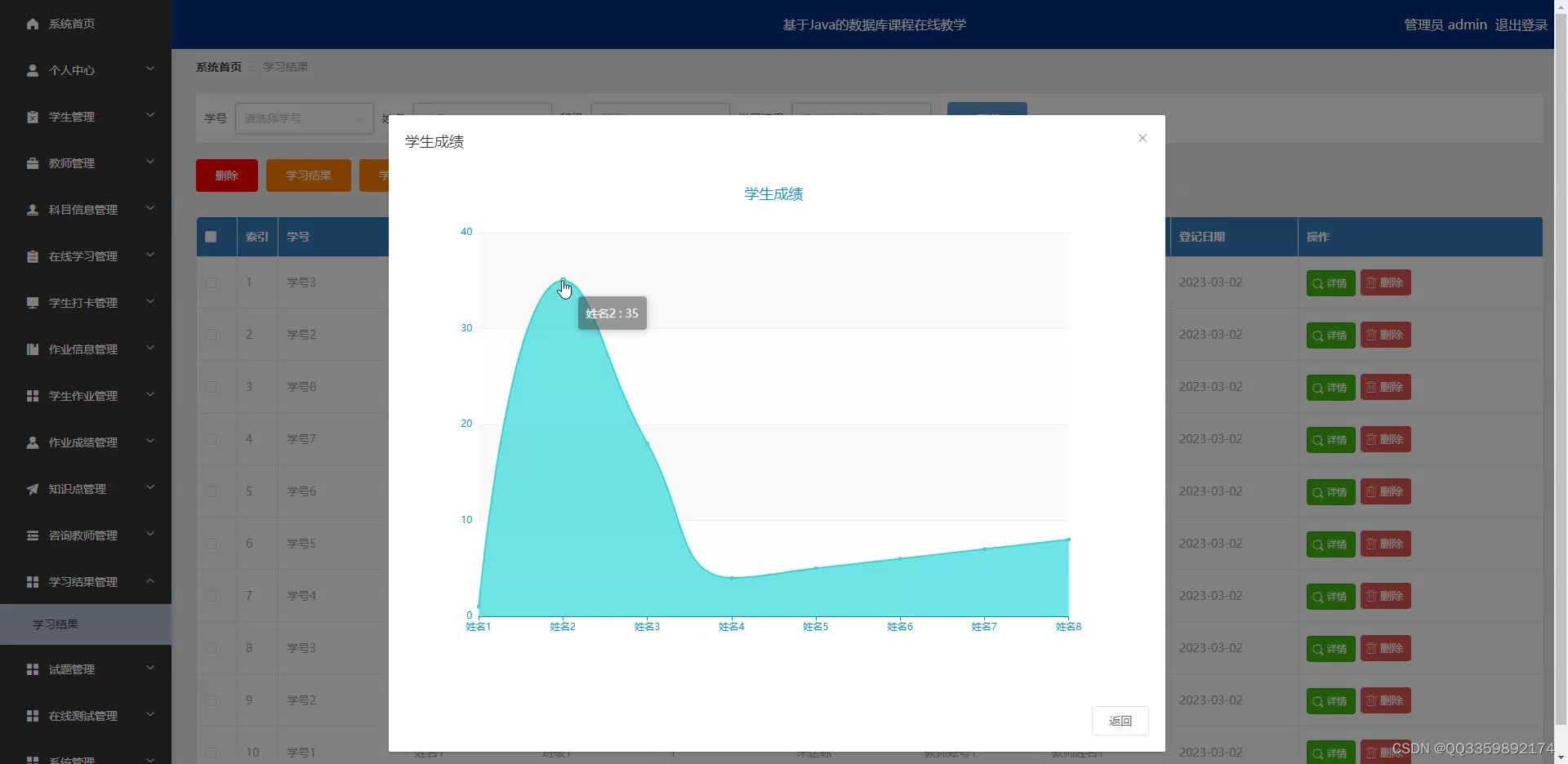Tick the checkbox for row 1 学号3
Screen dimensions: 1568x764
[x=212, y=282]
